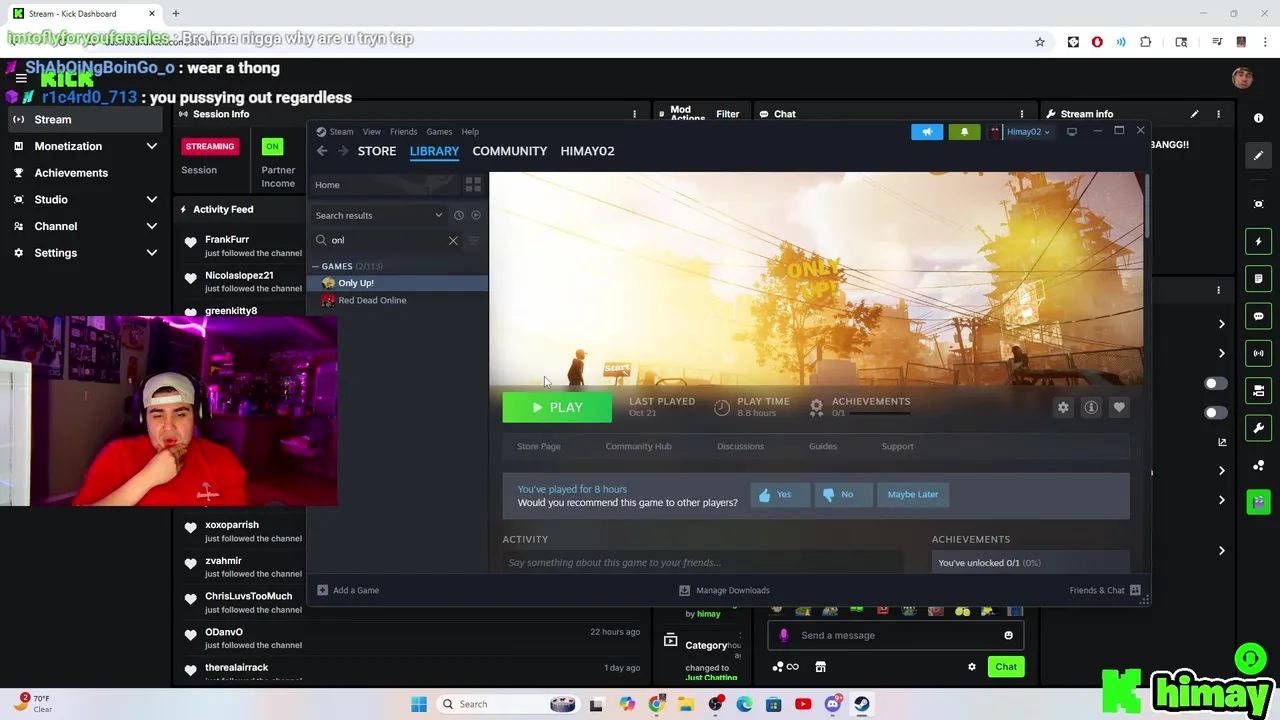The image size is (1280, 720).
Task: Click Add a Game in Steam footer
Action: click(348, 590)
